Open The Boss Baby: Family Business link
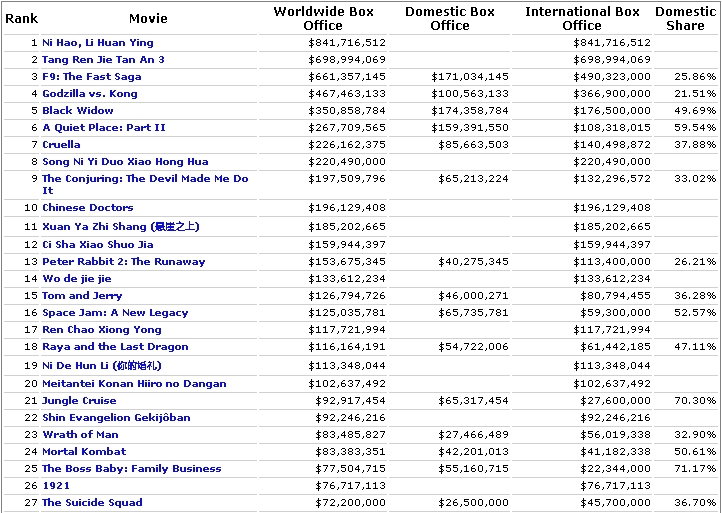 (132, 469)
